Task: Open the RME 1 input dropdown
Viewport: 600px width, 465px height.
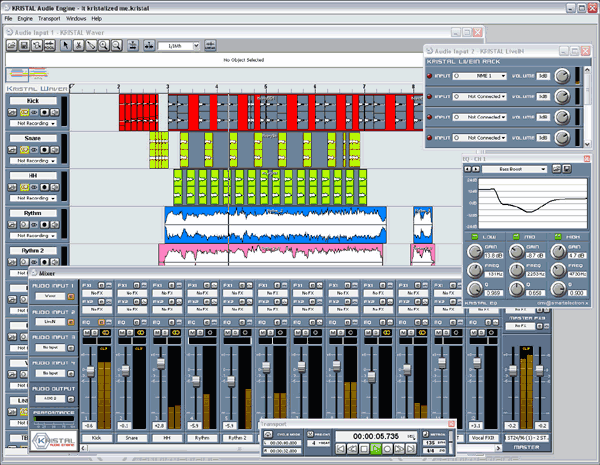Action: point(480,76)
